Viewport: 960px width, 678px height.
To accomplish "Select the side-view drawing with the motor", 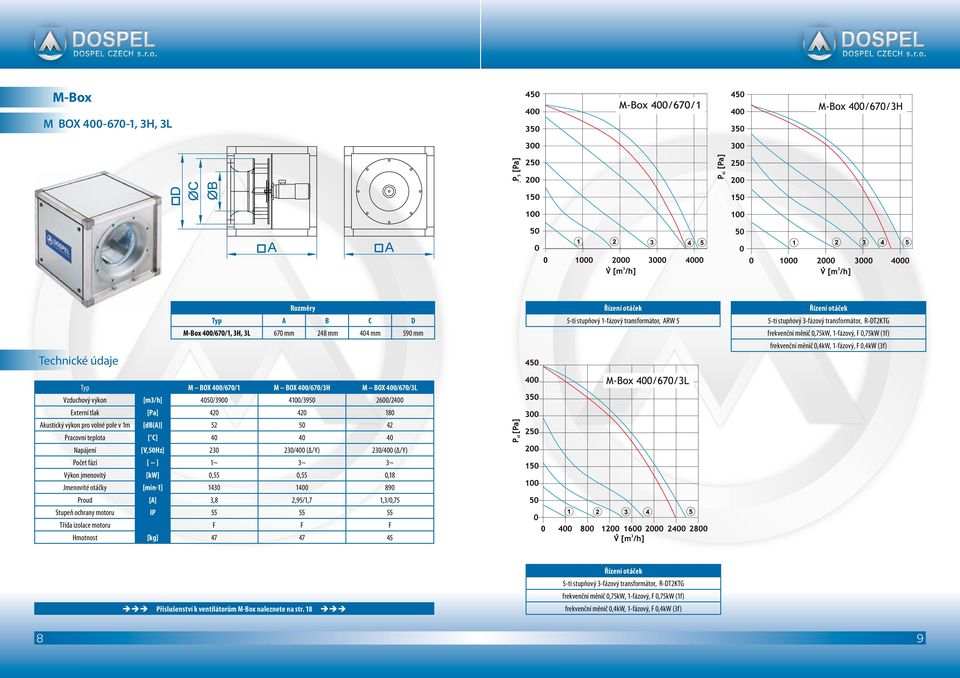I will coord(272,191).
